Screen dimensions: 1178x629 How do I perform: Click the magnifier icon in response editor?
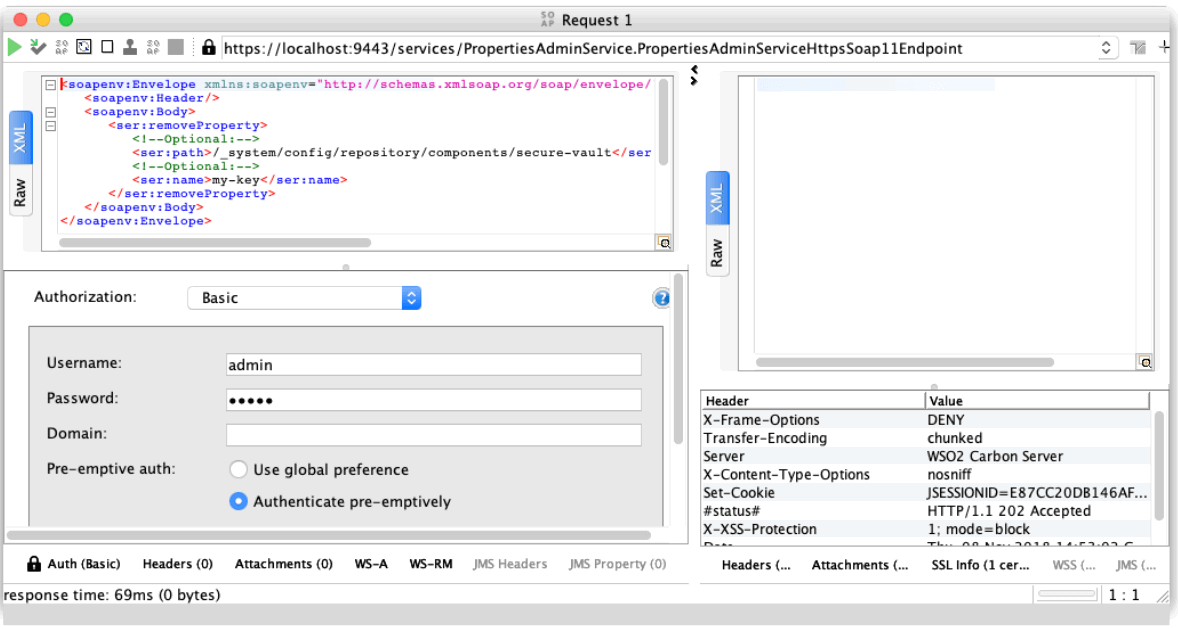pyautogui.click(x=1145, y=362)
